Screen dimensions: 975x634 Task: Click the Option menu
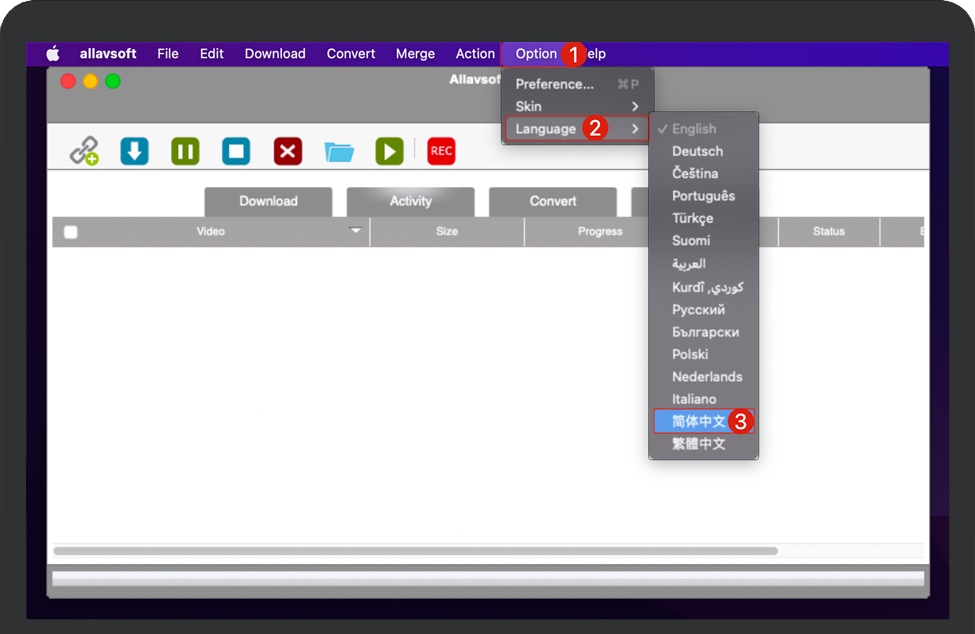coord(536,53)
